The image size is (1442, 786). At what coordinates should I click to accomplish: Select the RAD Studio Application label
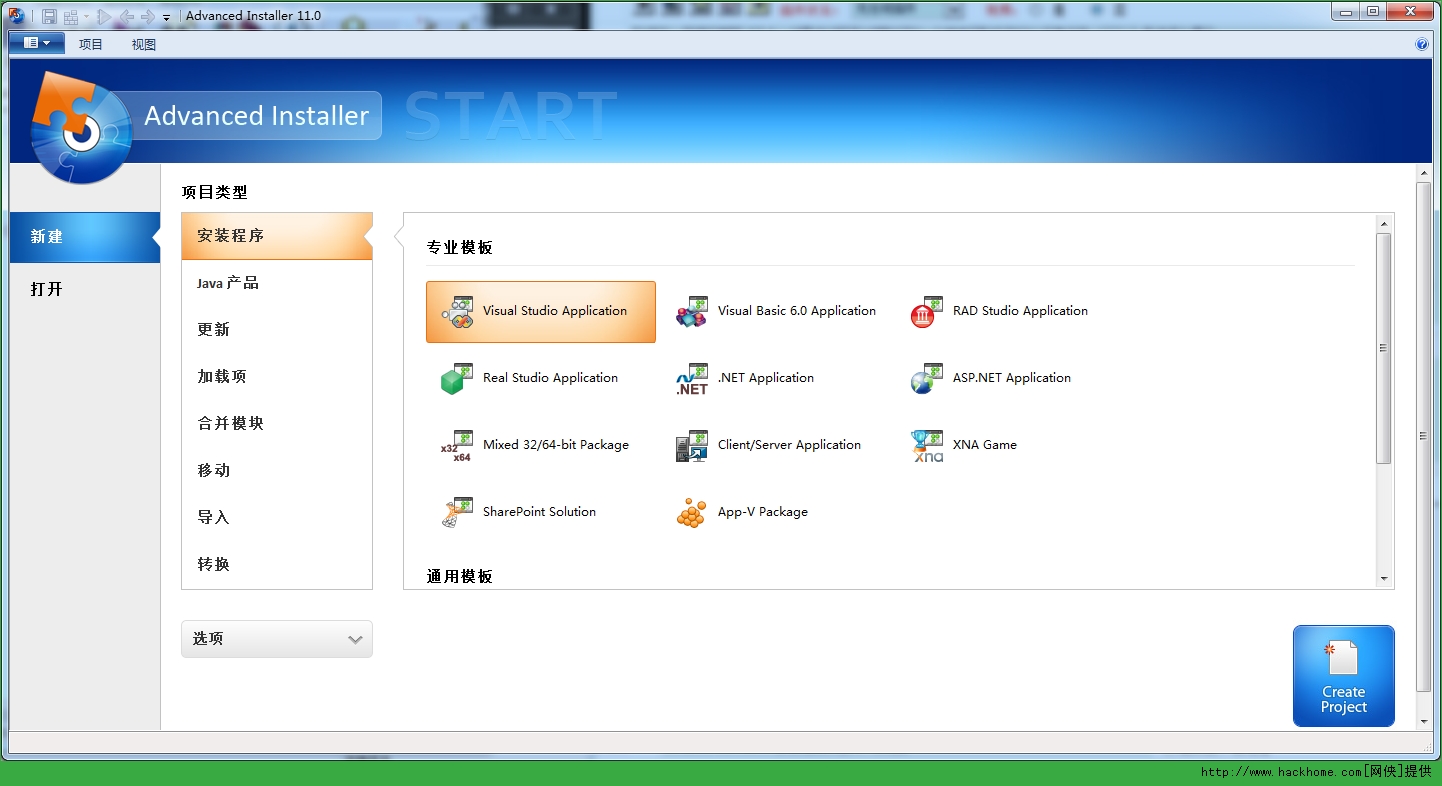pos(1020,311)
